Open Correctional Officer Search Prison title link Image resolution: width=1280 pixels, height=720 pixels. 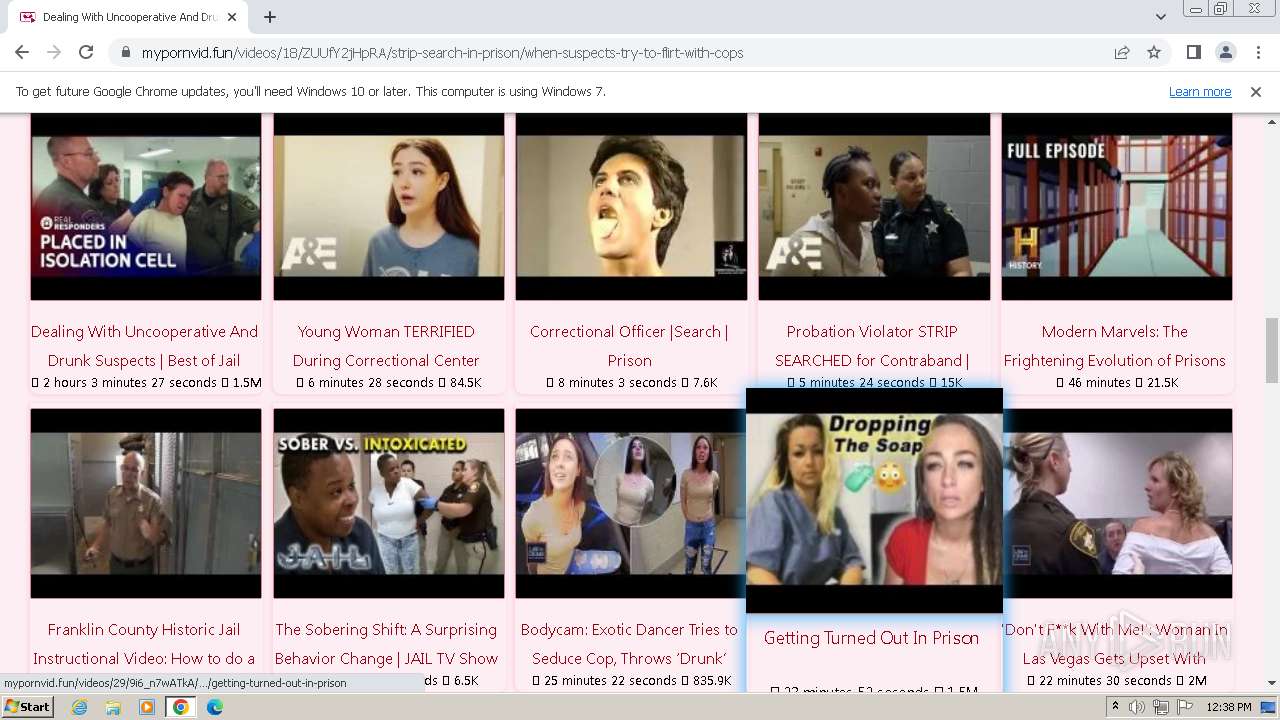tap(629, 346)
